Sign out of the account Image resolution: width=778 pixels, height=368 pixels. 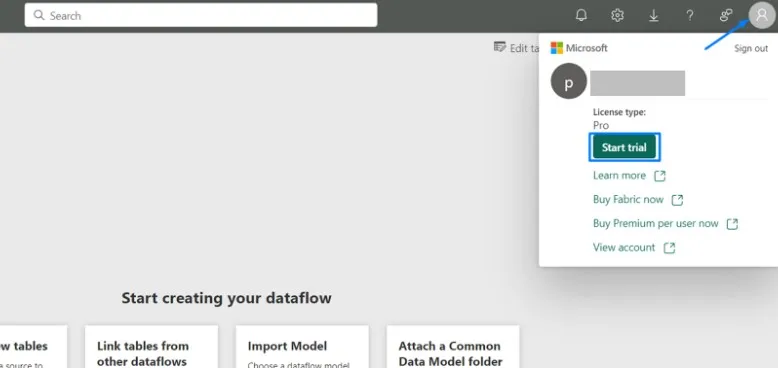pyautogui.click(x=751, y=49)
